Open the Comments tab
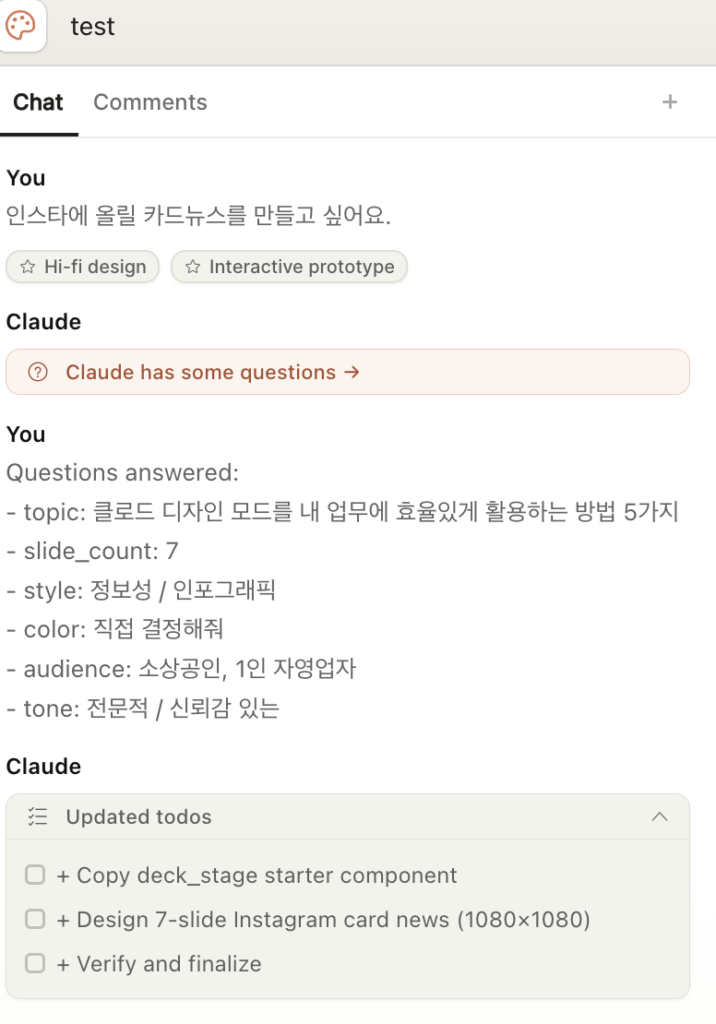This screenshot has width=716, height=1024. click(x=150, y=103)
